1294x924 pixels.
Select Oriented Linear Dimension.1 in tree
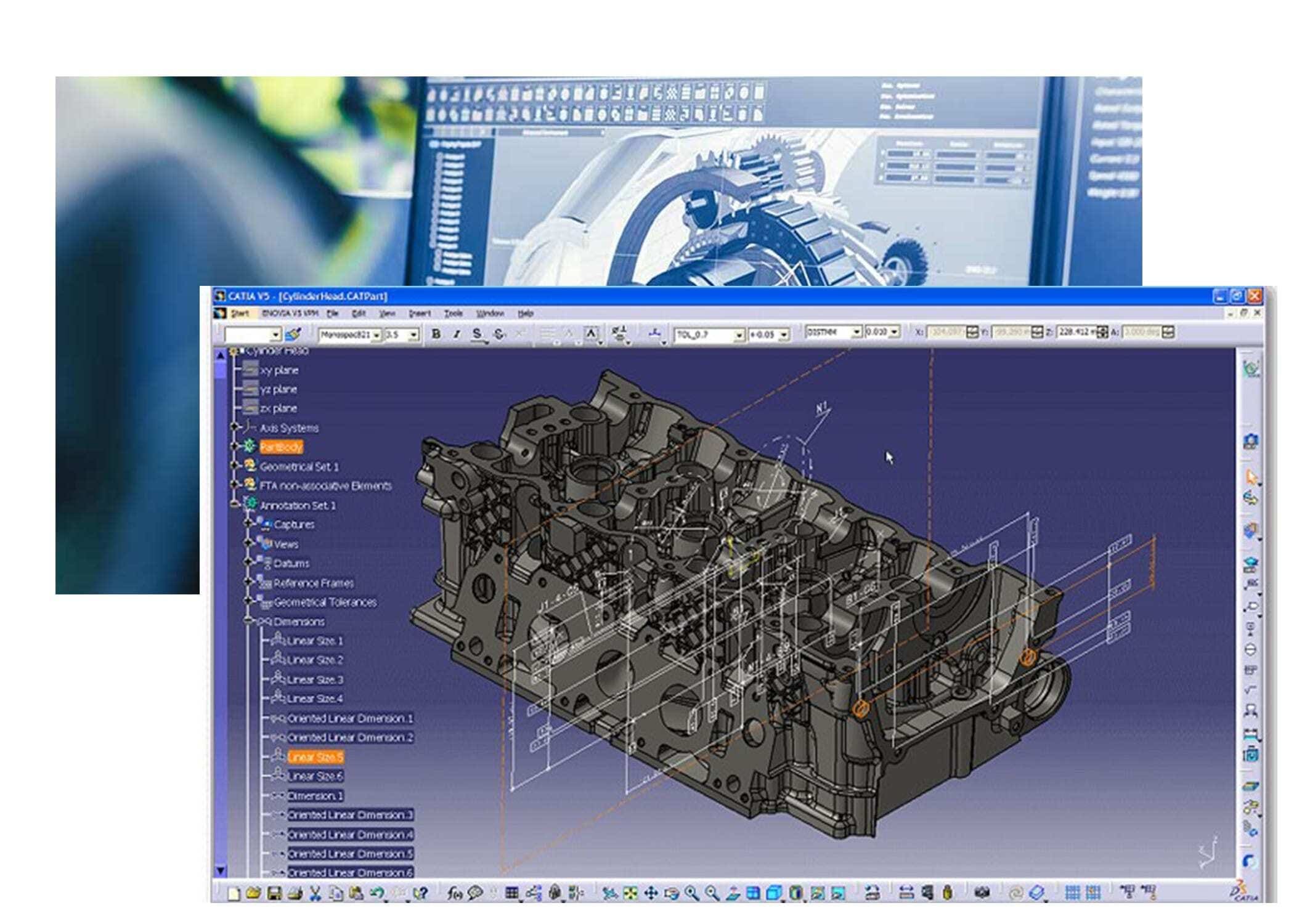(x=351, y=718)
